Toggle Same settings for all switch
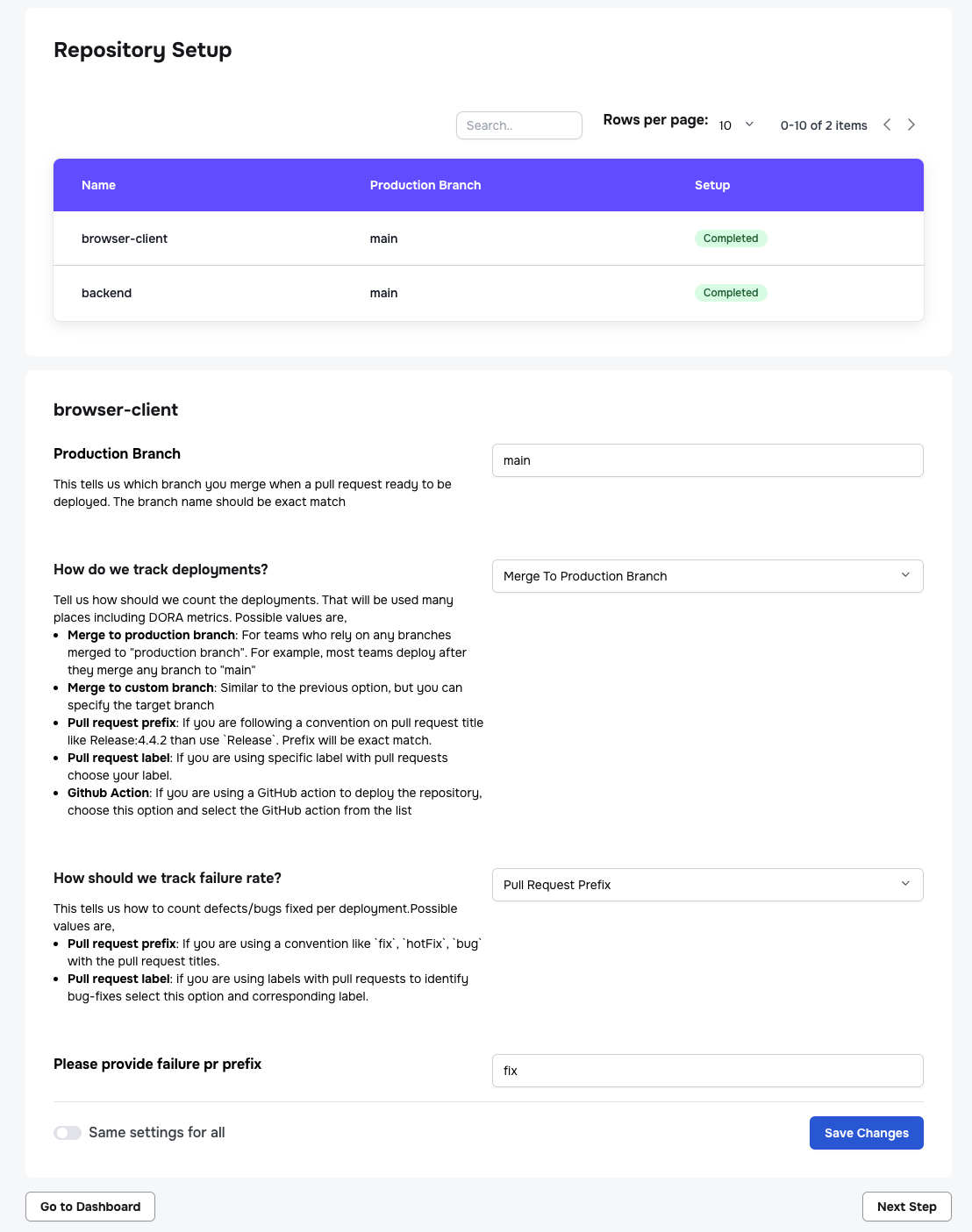Screen dimensions: 972x1232 (68, 1133)
